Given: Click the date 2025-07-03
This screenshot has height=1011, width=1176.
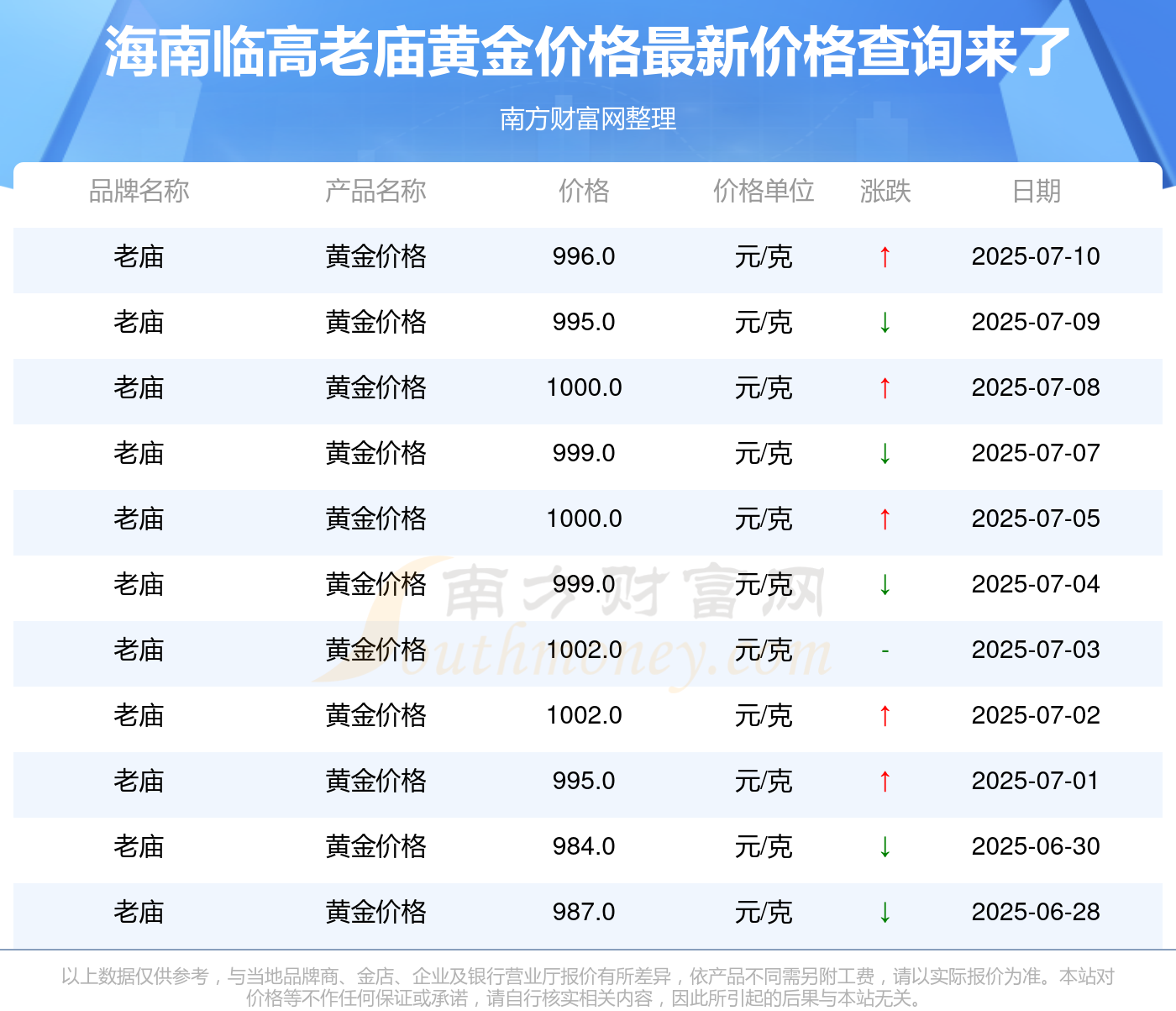Looking at the screenshot, I should coord(1036,650).
